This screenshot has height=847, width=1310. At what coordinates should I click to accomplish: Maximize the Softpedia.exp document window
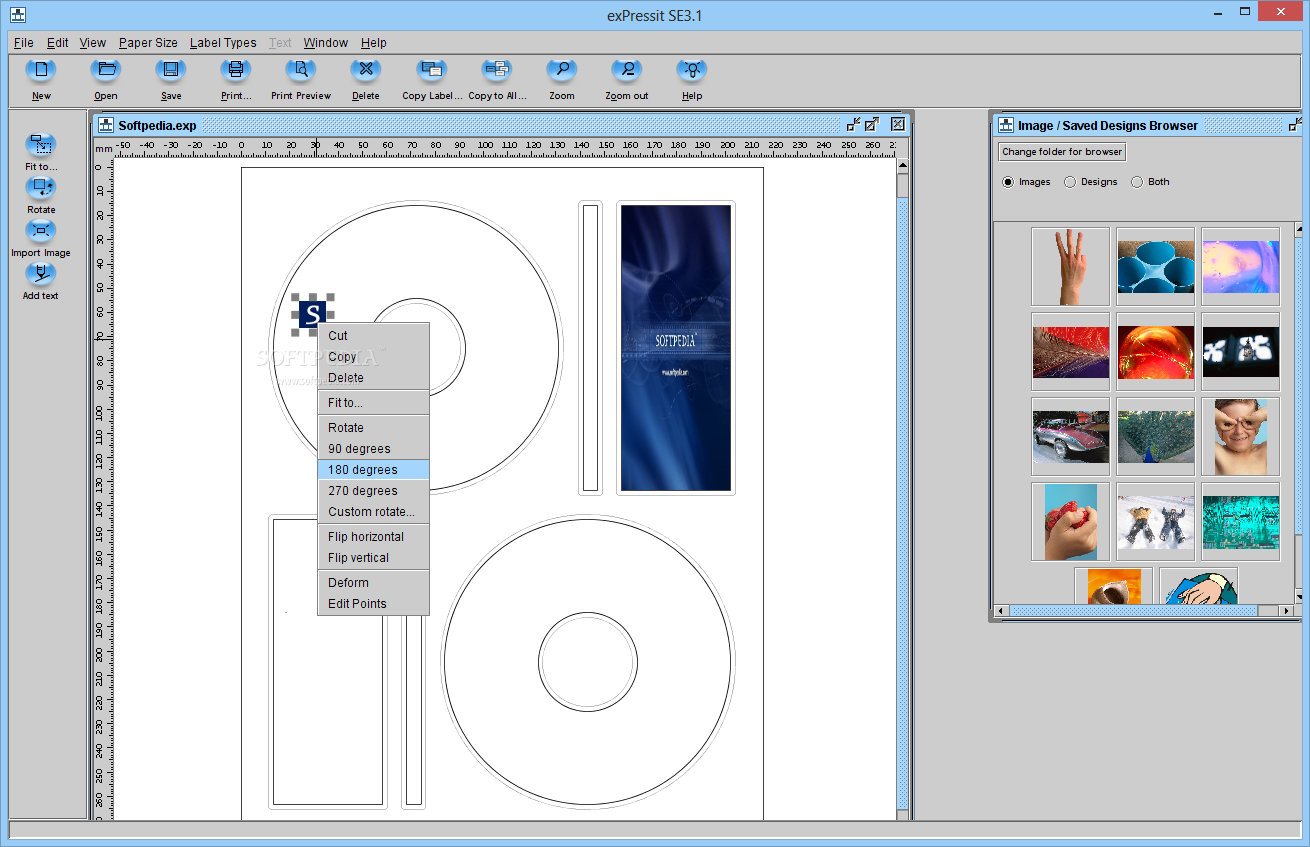click(x=872, y=124)
